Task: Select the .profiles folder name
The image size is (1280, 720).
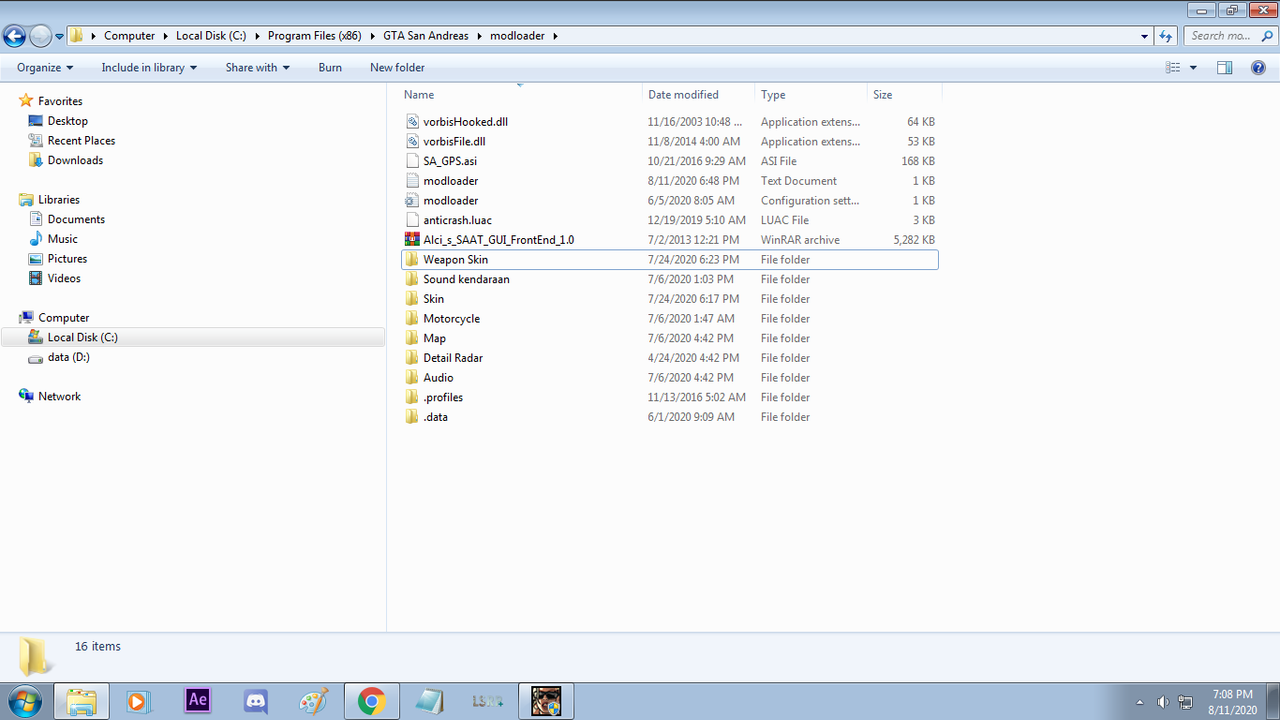Action: pyautogui.click(x=443, y=398)
